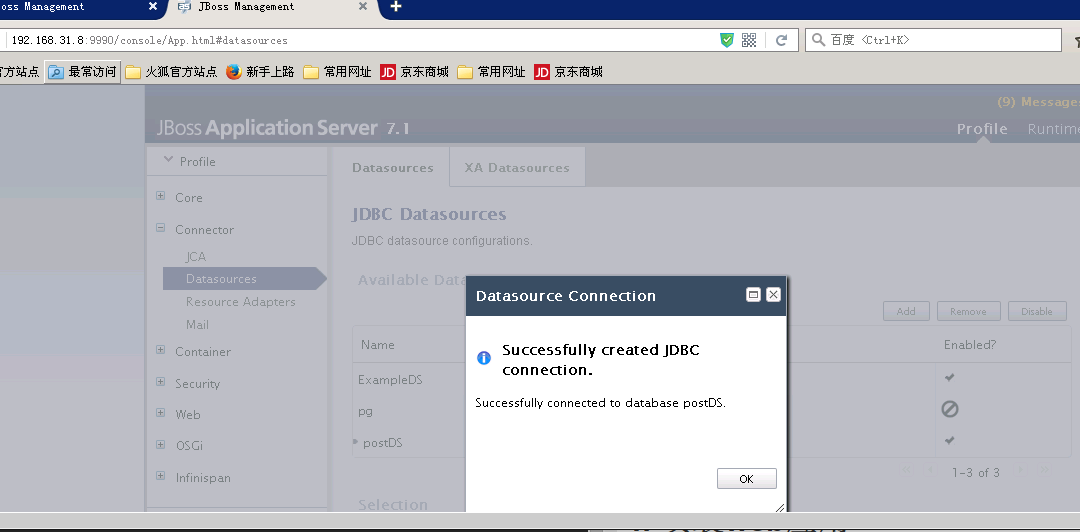Collapse the Connector tree node

tap(161, 229)
